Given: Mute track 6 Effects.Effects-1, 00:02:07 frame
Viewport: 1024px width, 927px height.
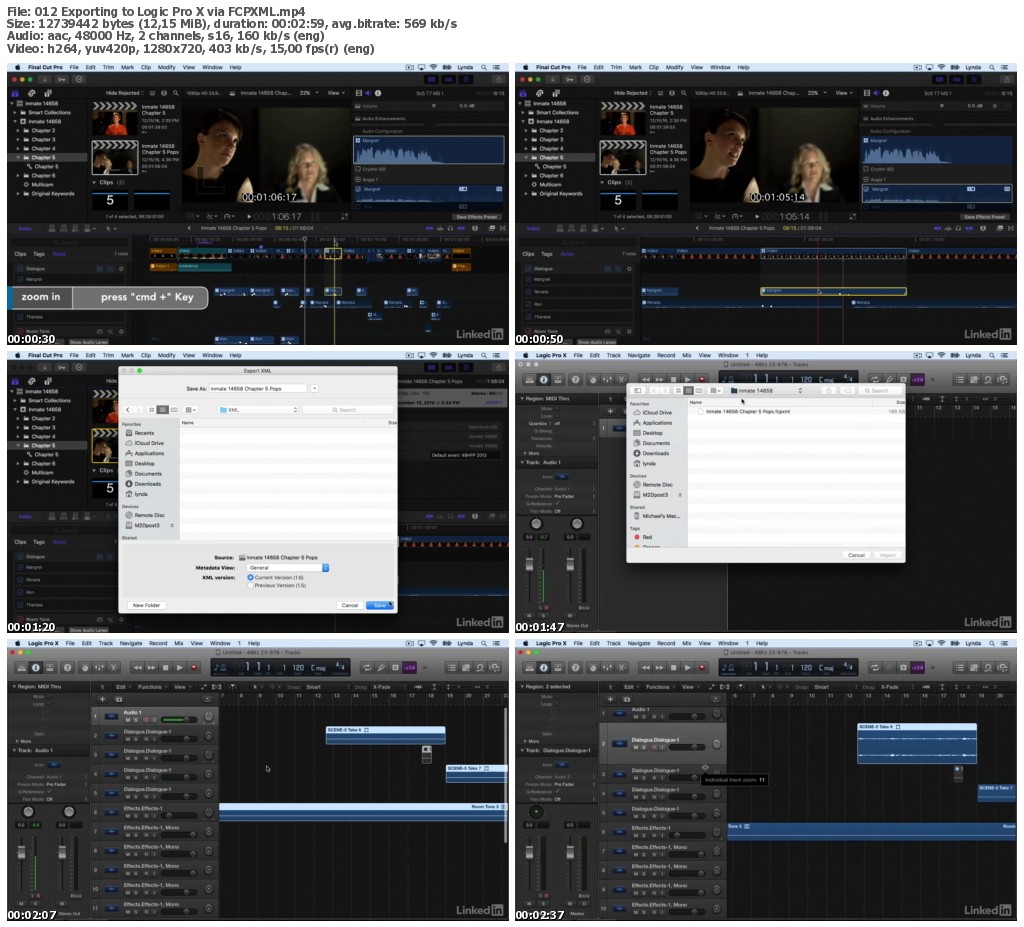Looking at the screenshot, I should point(127,816).
